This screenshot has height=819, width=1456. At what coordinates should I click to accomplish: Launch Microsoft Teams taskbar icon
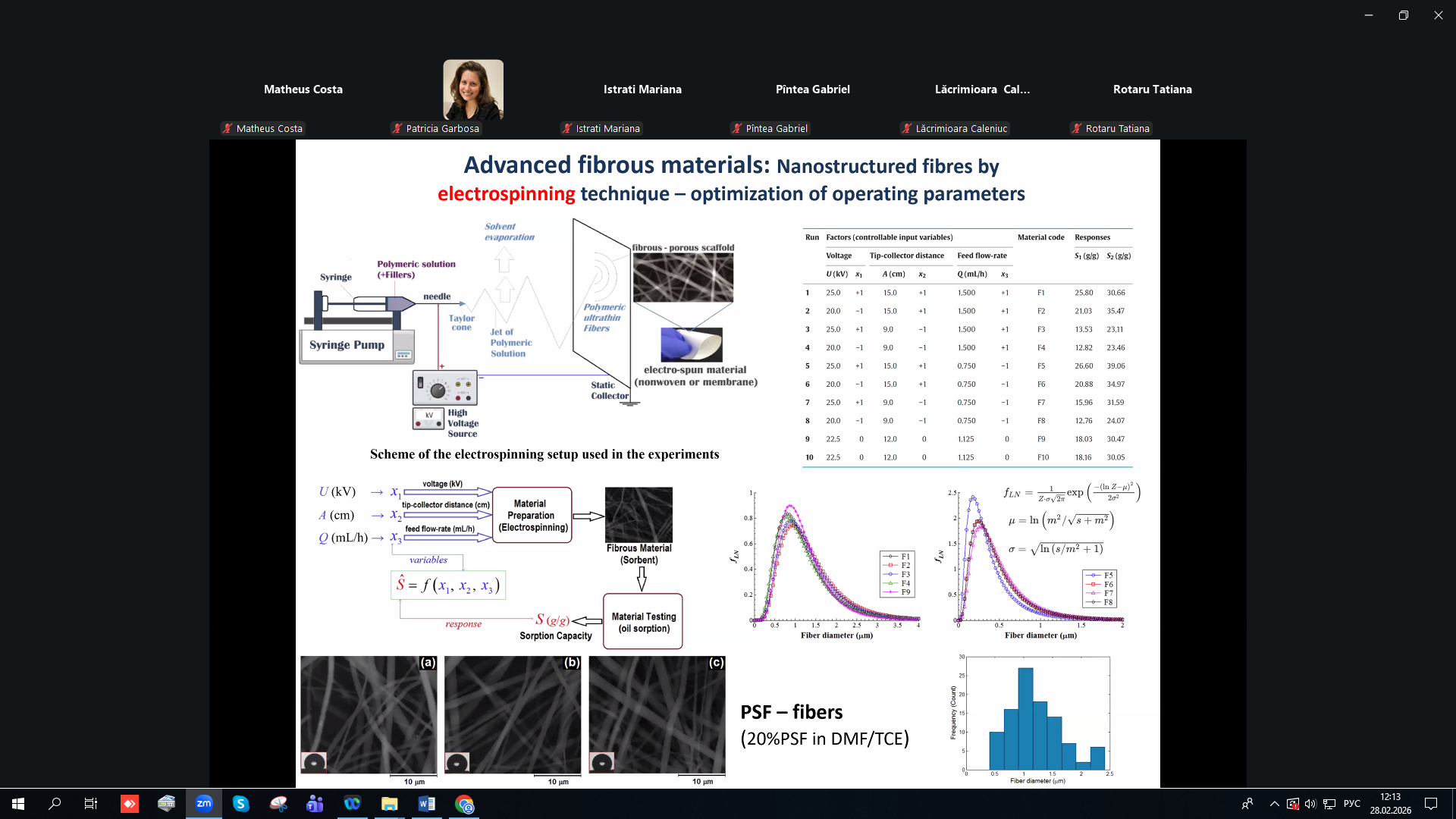click(315, 804)
